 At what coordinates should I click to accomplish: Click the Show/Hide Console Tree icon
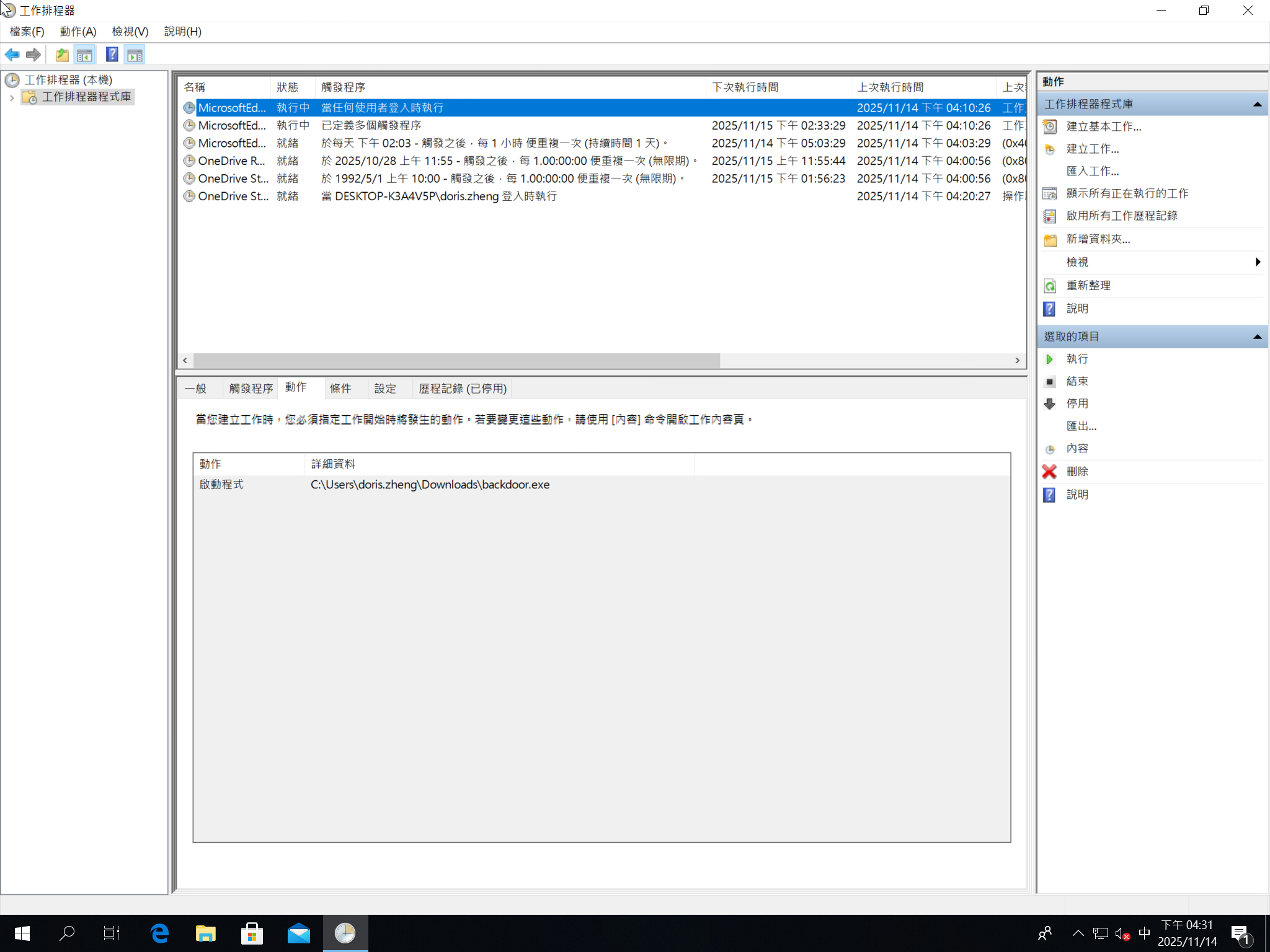(x=84, y=55)
